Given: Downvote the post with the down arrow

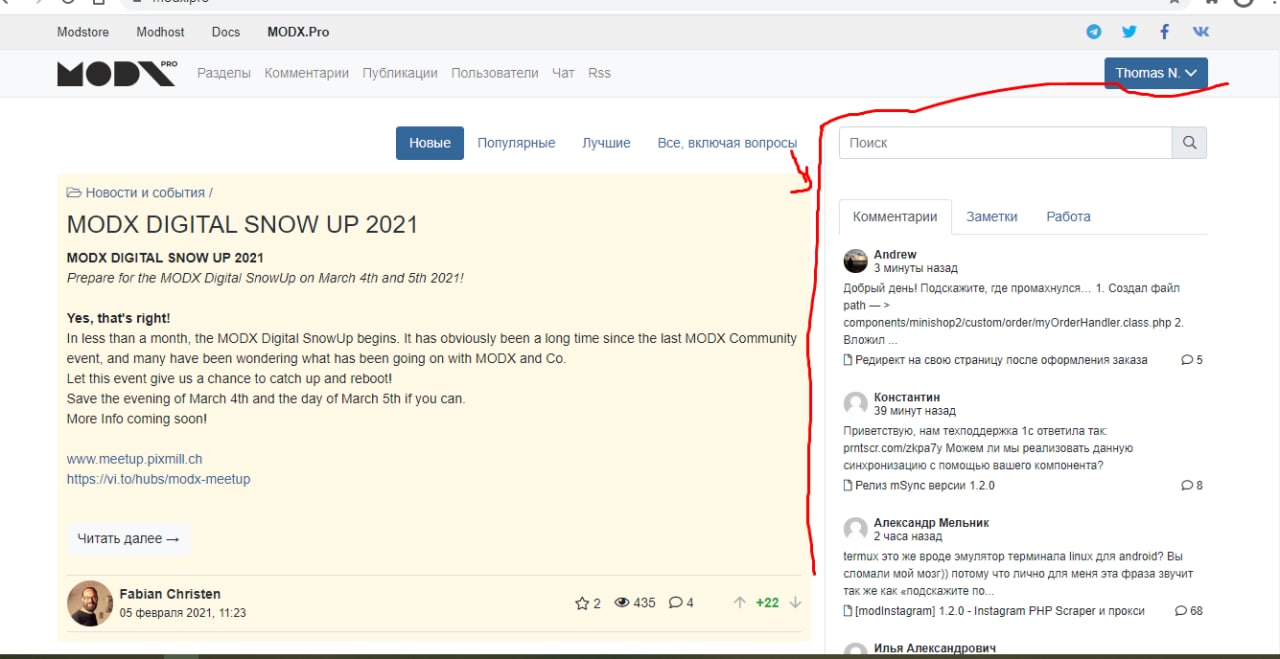Looking at the screenshot, I should tap(795, 603).
